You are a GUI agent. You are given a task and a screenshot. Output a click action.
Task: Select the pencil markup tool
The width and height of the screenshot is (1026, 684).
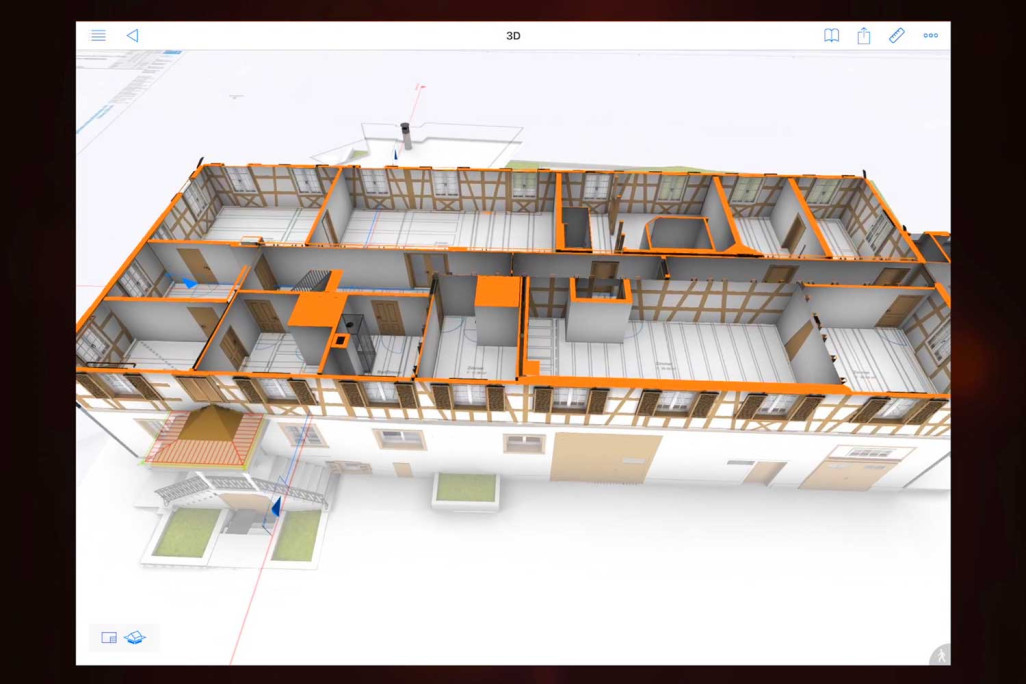click(x=897, y=35)
